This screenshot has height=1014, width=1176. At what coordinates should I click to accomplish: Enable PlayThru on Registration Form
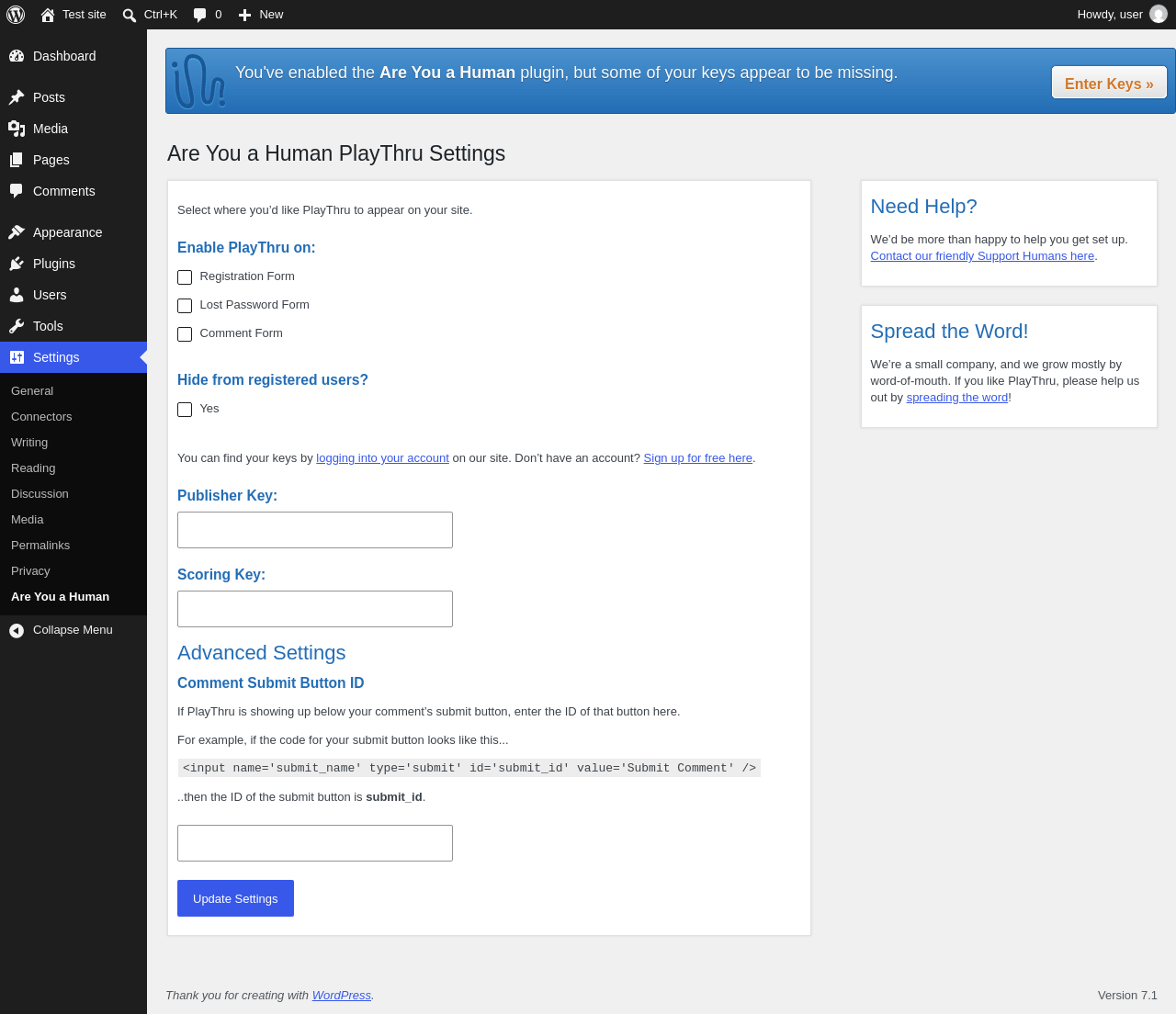click(185, 277)
